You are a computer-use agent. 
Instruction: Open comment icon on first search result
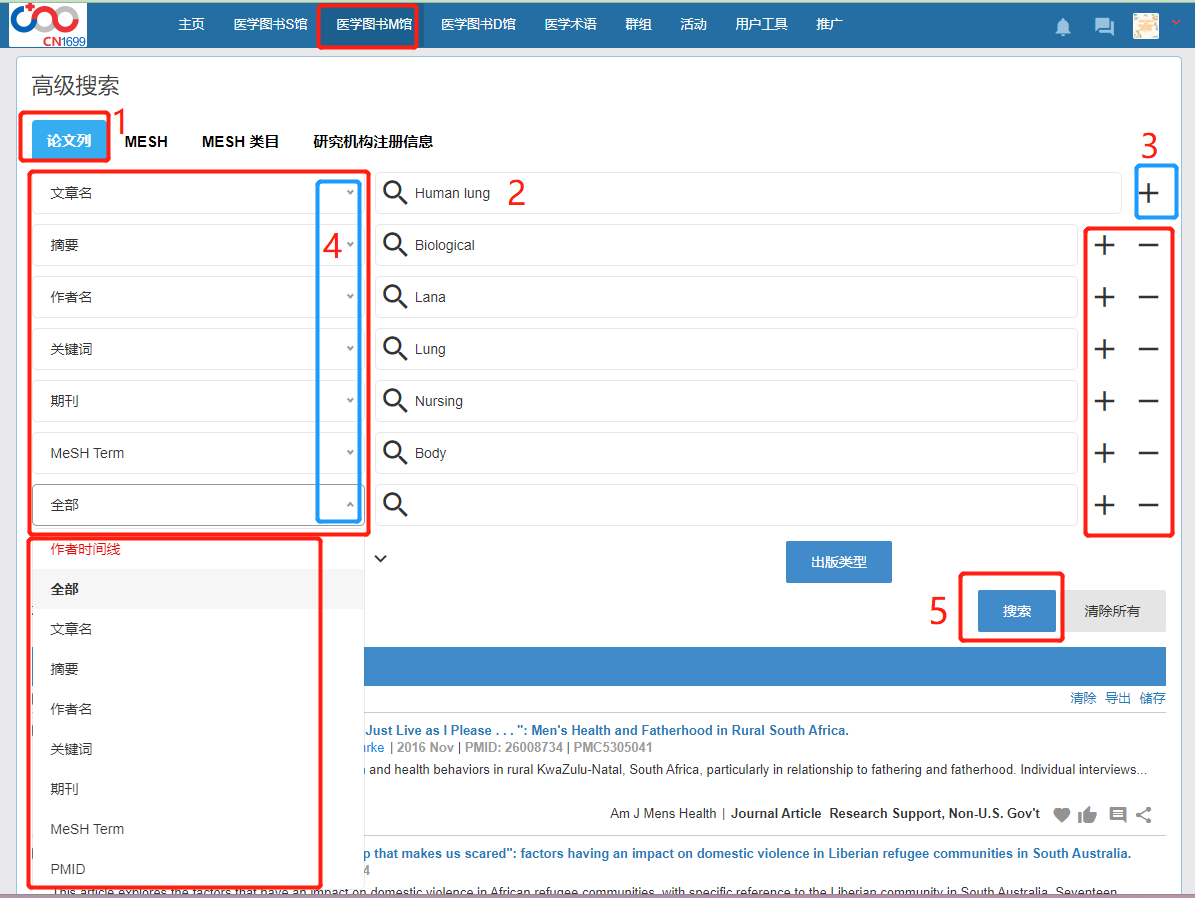pos(1117,814)
